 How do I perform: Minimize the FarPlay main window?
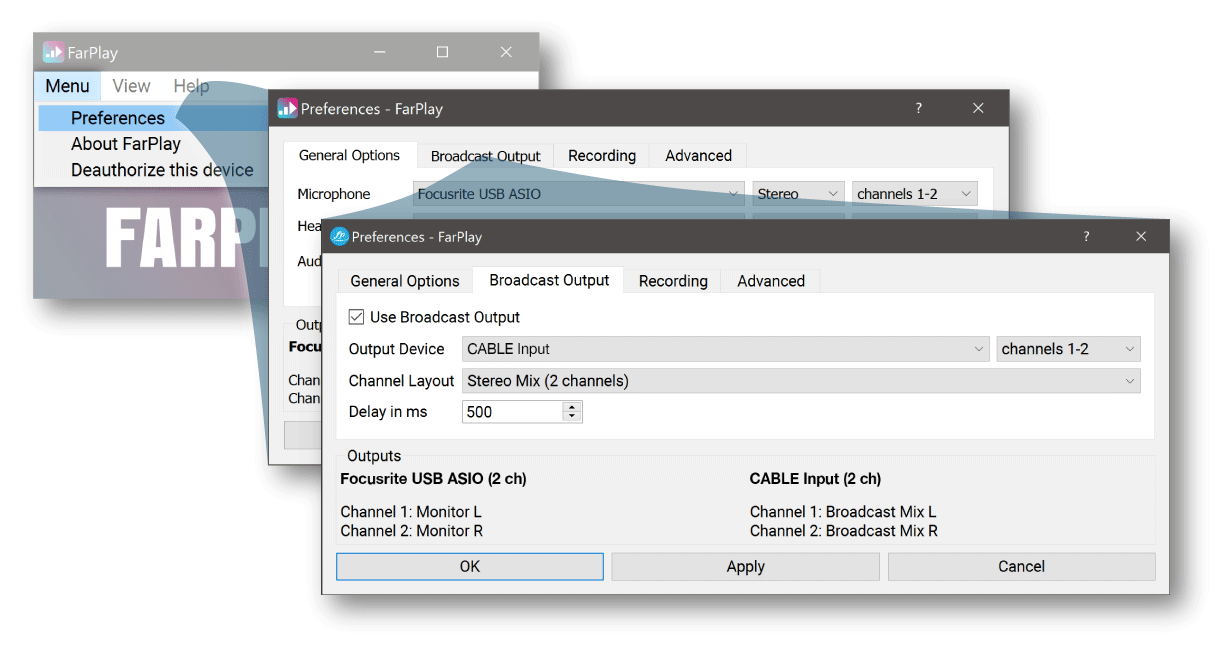click(x=379, y=52)
